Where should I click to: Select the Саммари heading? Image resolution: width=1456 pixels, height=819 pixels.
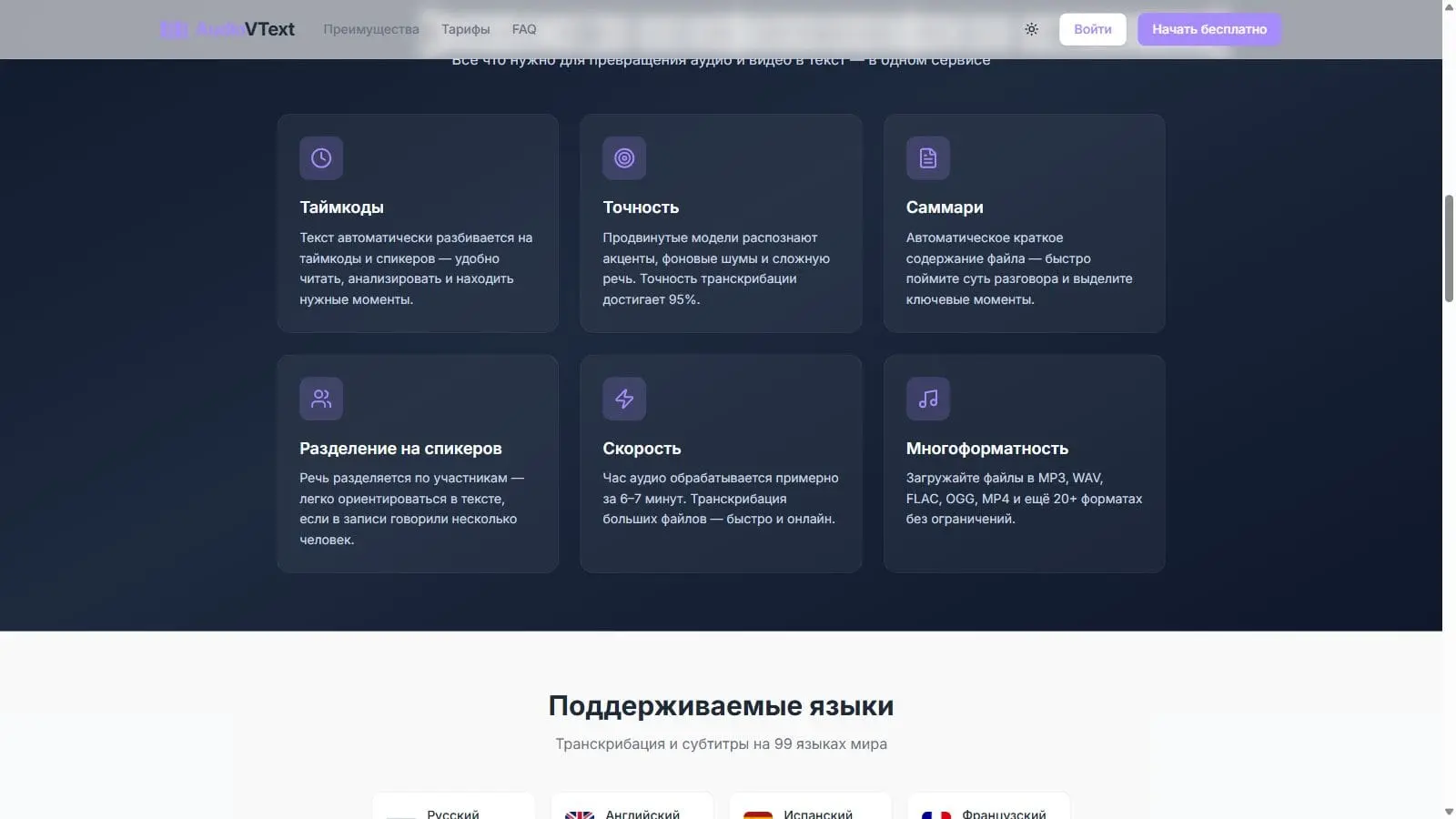tap(945, 207)
